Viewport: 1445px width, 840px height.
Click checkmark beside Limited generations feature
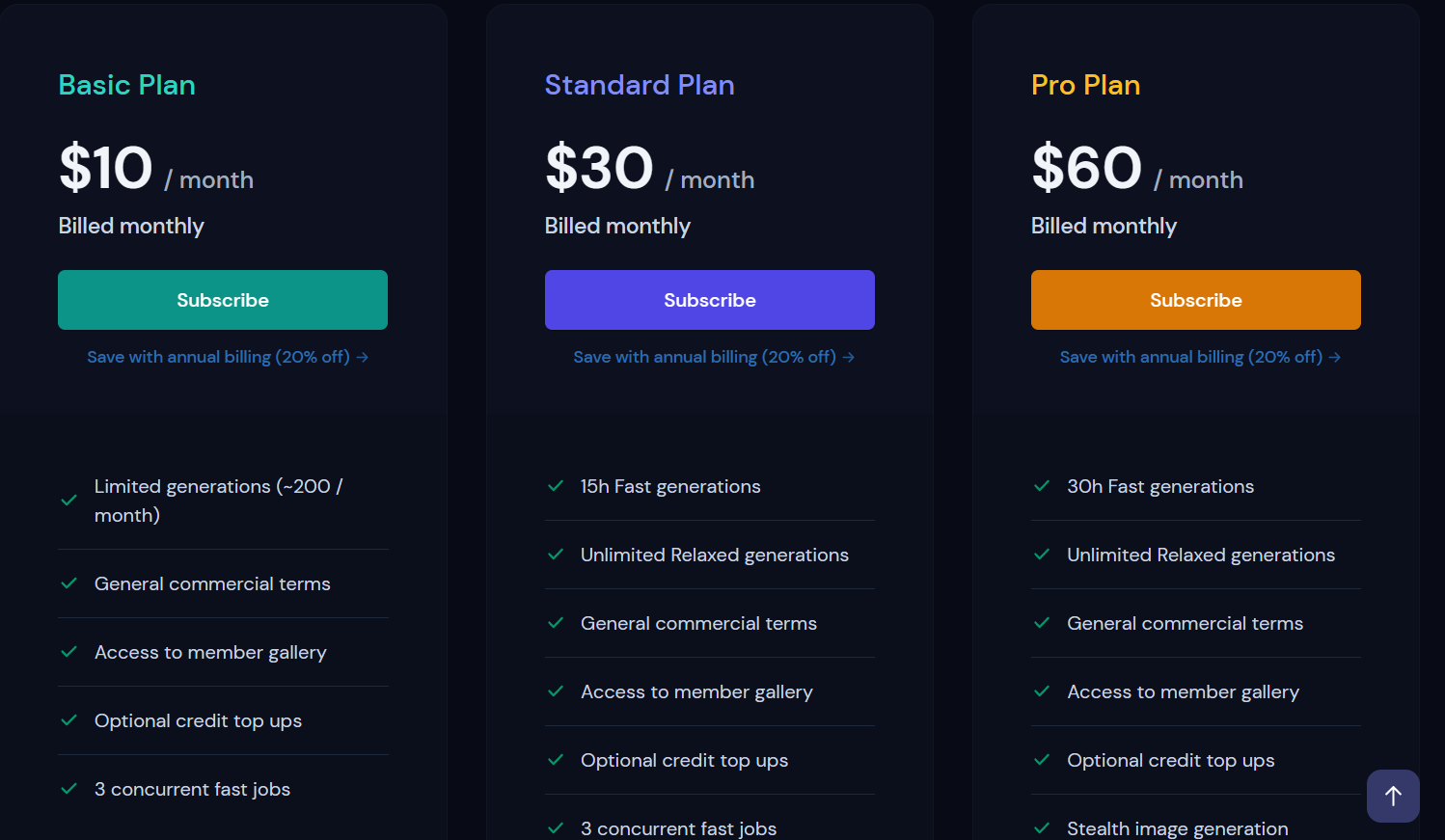(x=69, y=501)
